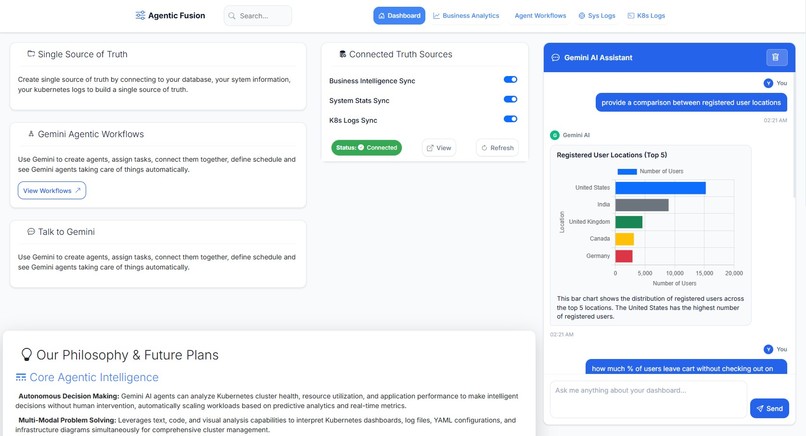Click the first You user avatar icon

[768, 83]
